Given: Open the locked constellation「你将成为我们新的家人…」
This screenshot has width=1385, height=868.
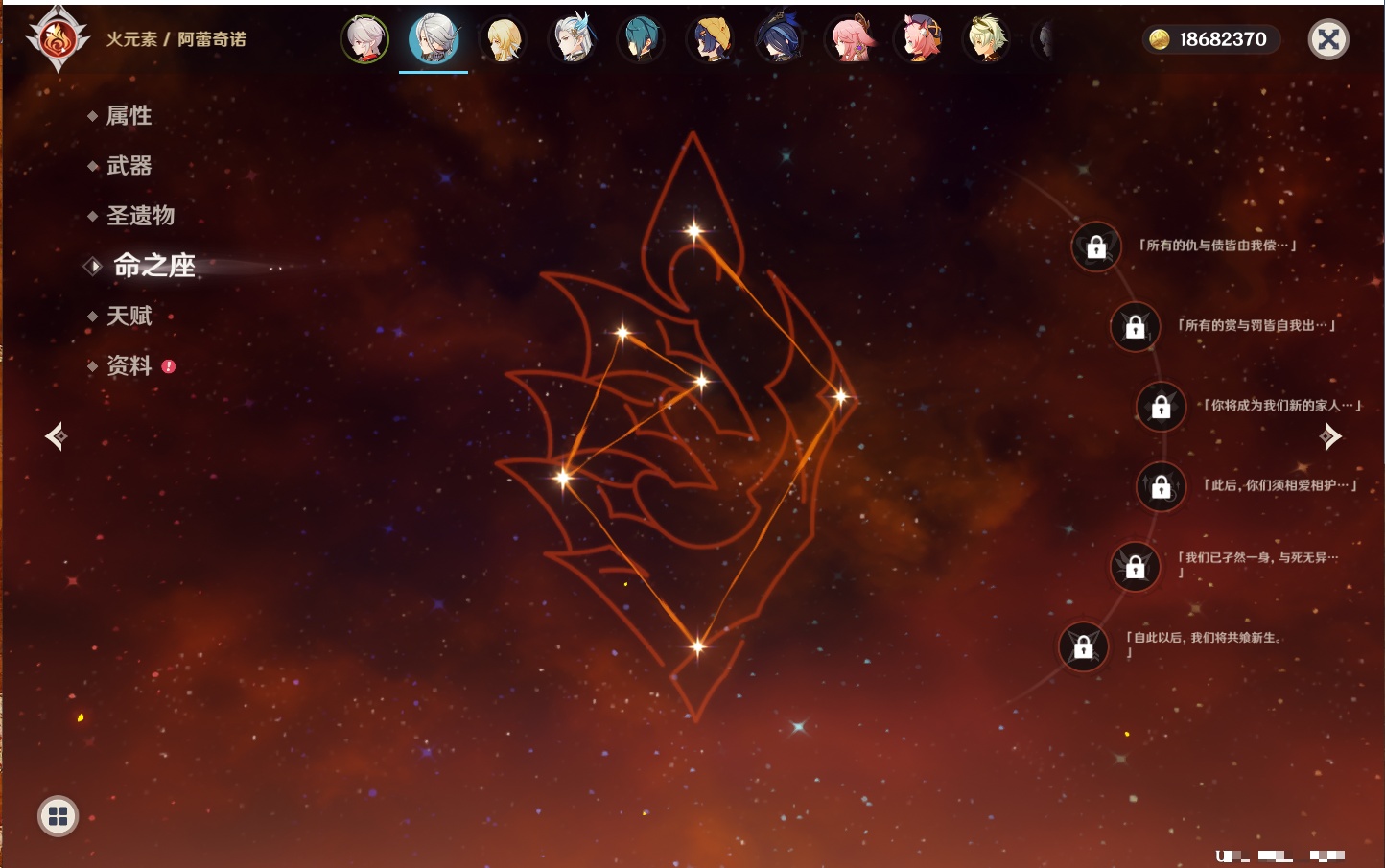Looking at the screenshot, I should (x=1161, y=407).
